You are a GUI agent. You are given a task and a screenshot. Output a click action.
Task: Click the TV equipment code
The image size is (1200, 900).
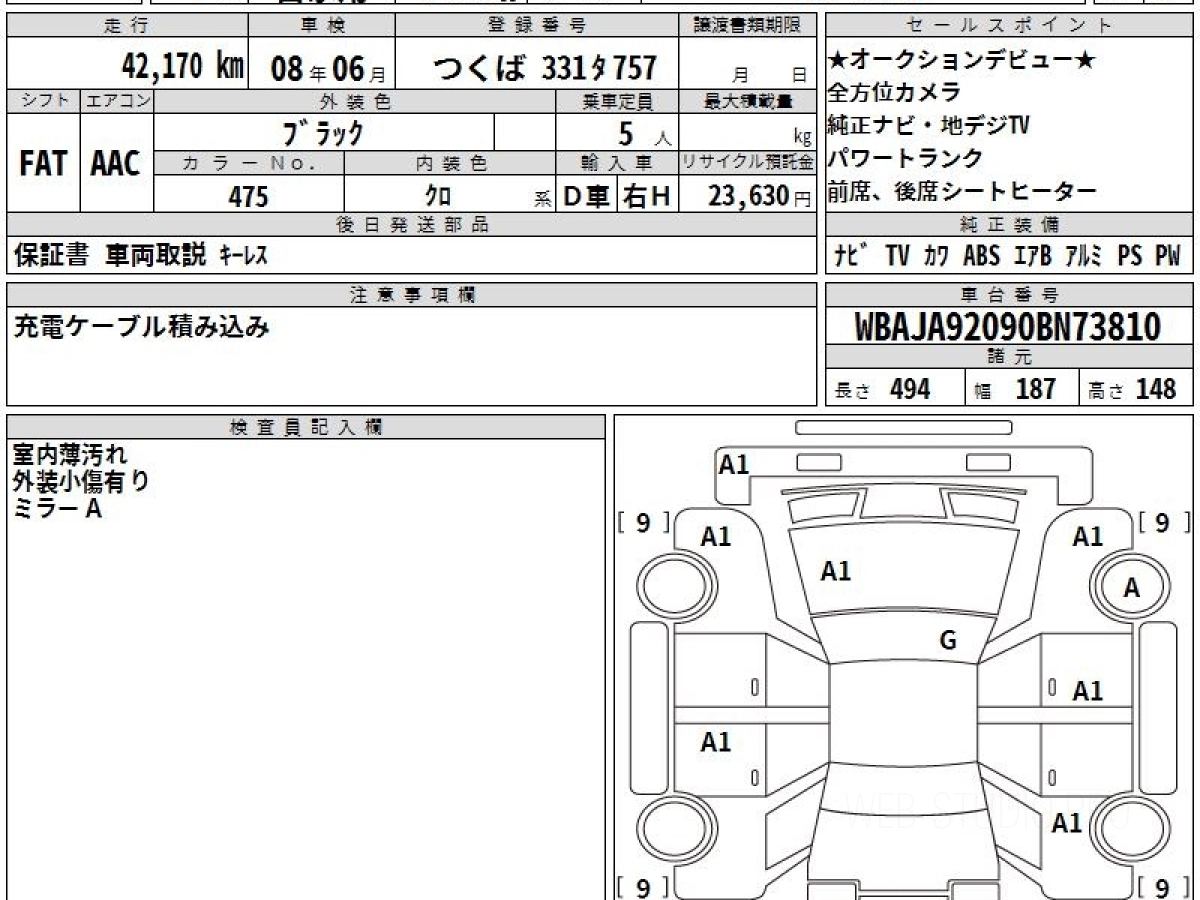897,256
